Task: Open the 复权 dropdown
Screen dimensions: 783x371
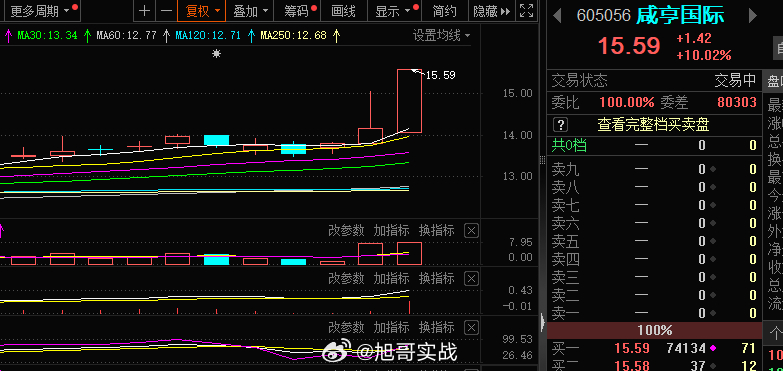Action: click(x=201, y=11)
